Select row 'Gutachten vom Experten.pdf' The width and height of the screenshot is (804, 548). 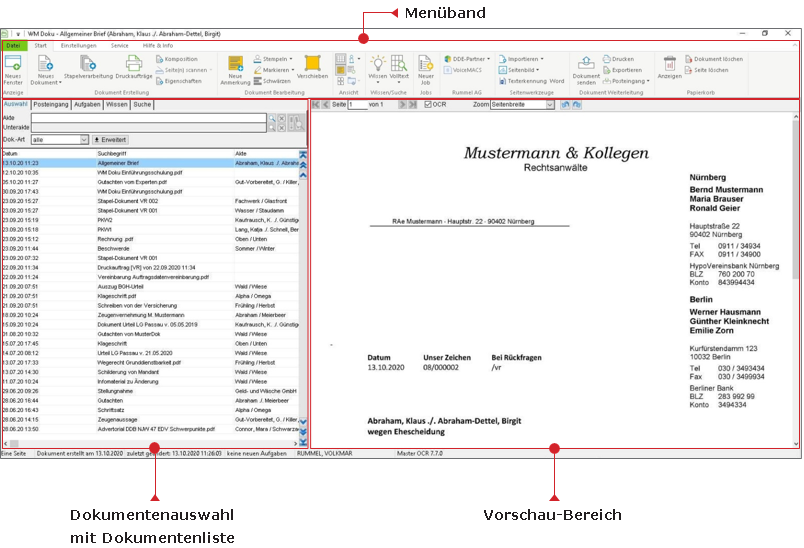coord(151,182)
